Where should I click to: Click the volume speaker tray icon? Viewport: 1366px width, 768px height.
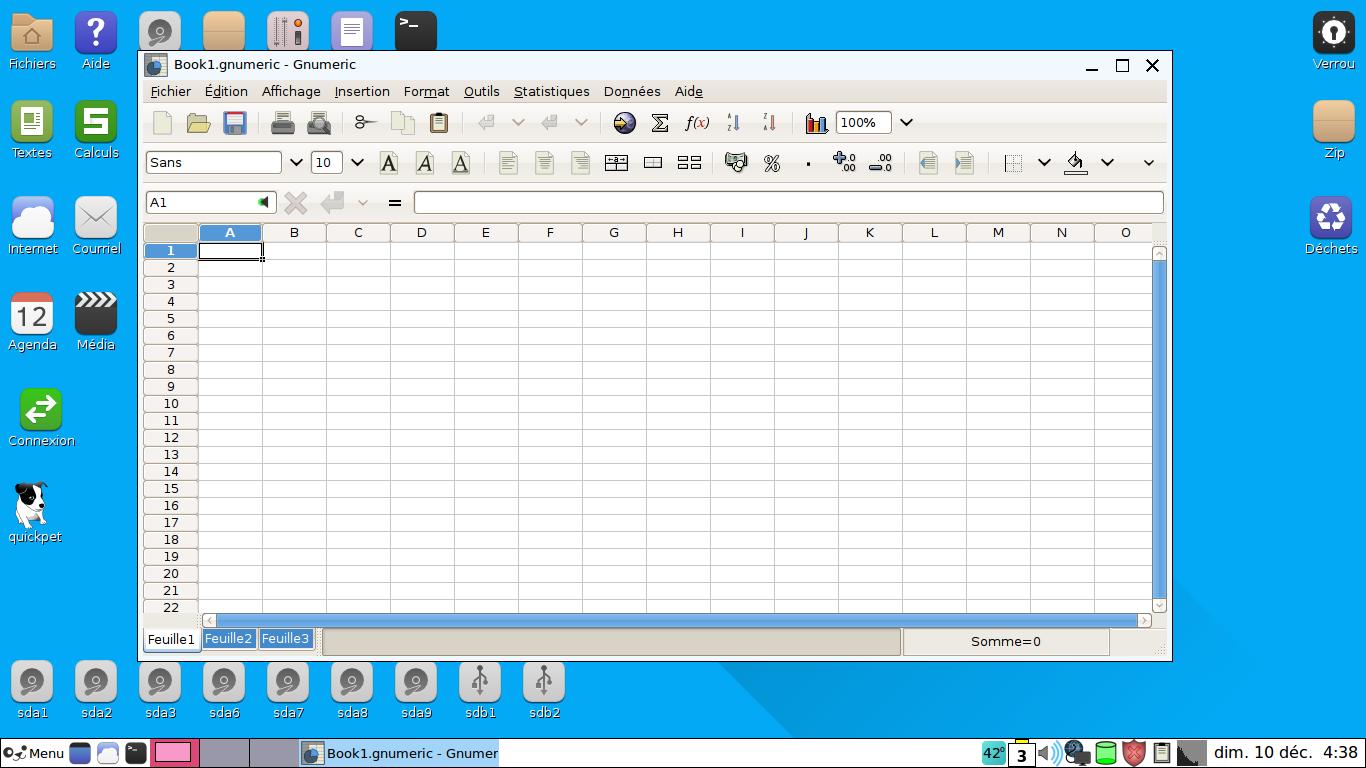pyautogui.click(x=1047, y=753)
